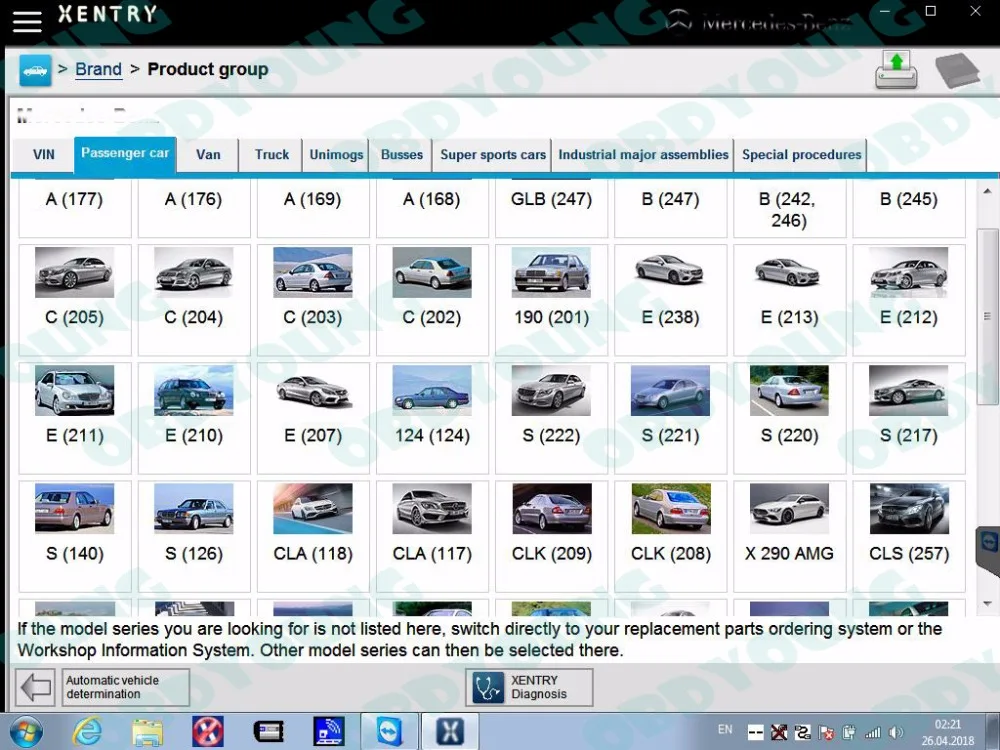This screenshot has height=750, width=1000.
Task: Open the Super sports cars tab
Action: click(x=492, y=155)
